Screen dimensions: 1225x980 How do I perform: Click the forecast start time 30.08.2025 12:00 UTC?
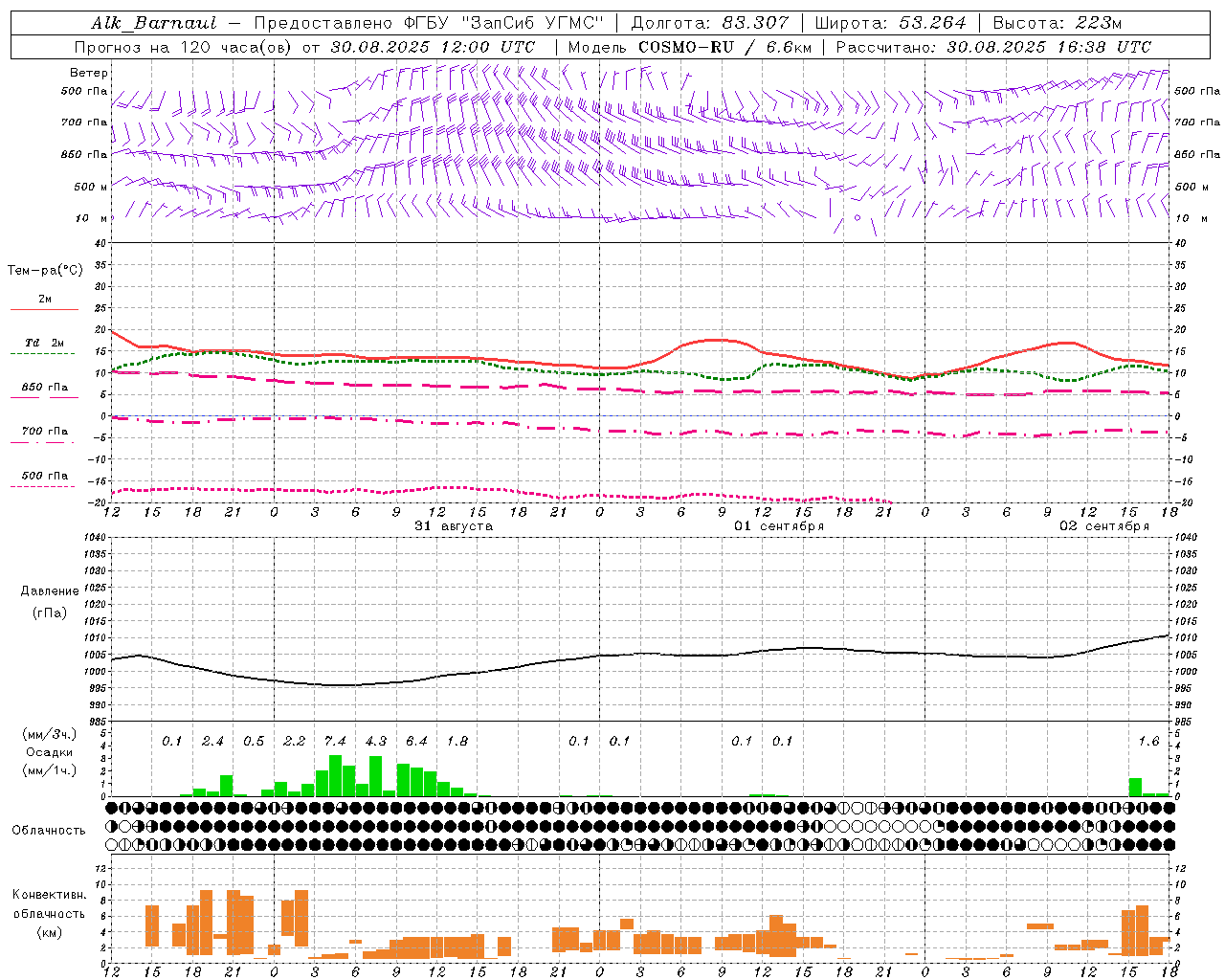pos(433,47)
